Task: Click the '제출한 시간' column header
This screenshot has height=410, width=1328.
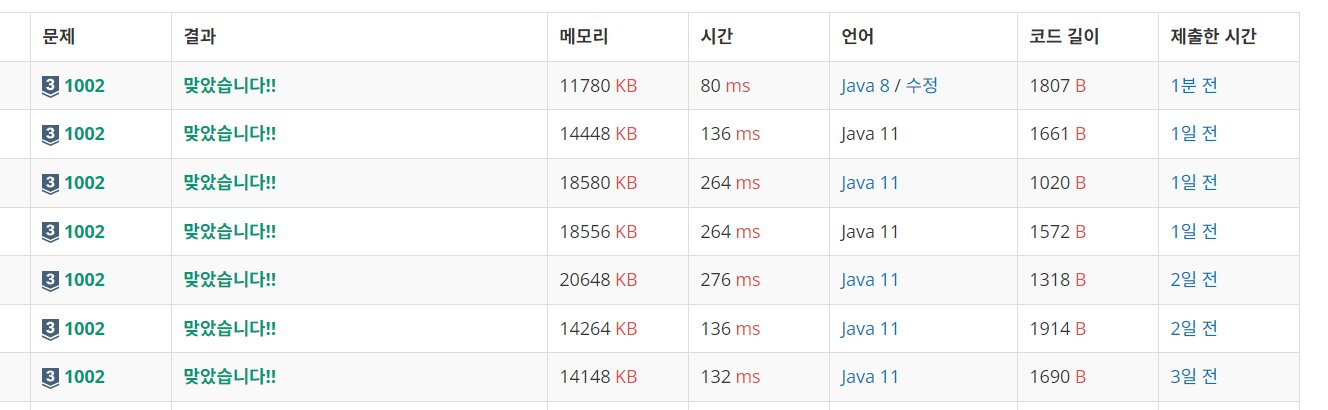Action: coord(1214,37)
